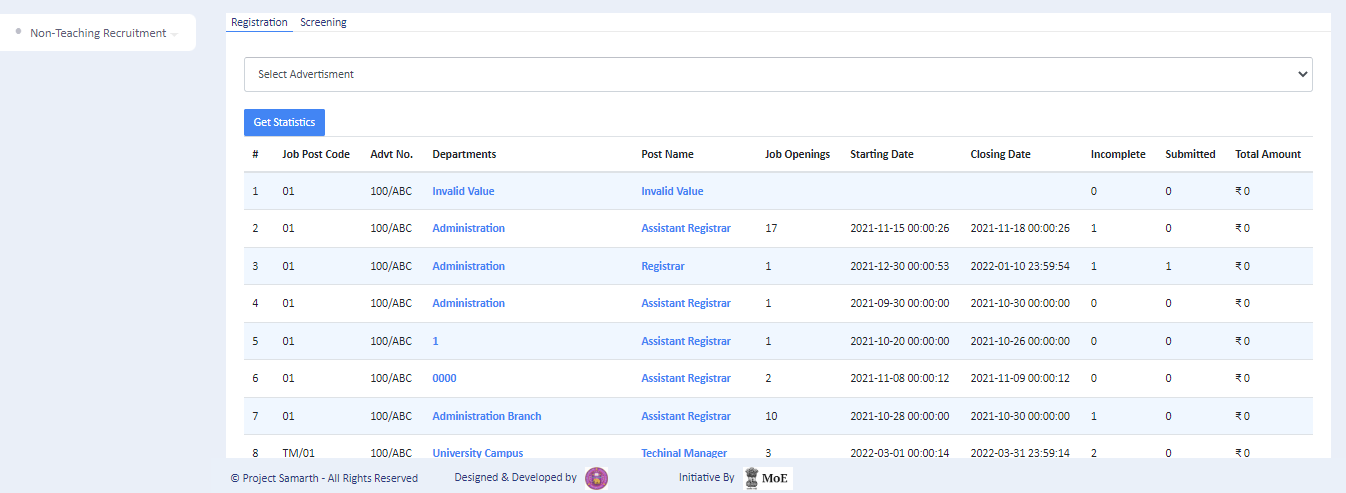Click the Post Name column header

pyautogui.click(x=667, y=154)
